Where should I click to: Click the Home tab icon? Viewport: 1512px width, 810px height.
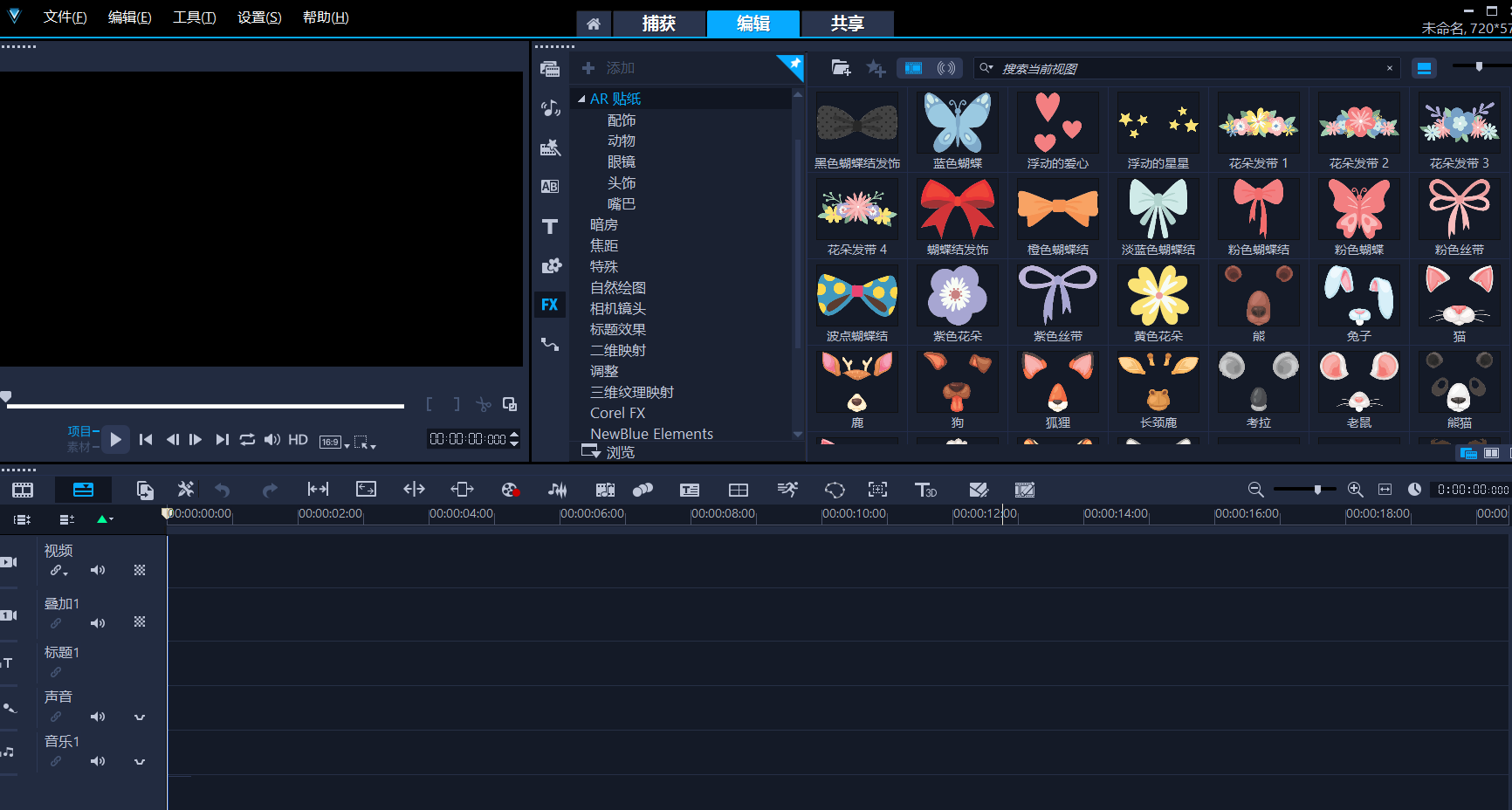tap(593, 24)
